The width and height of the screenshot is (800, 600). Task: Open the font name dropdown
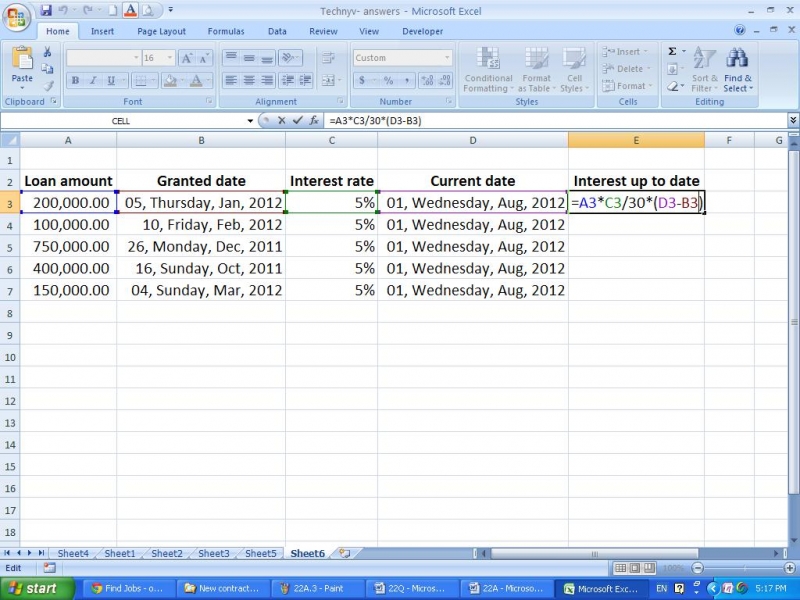point(136,58)
